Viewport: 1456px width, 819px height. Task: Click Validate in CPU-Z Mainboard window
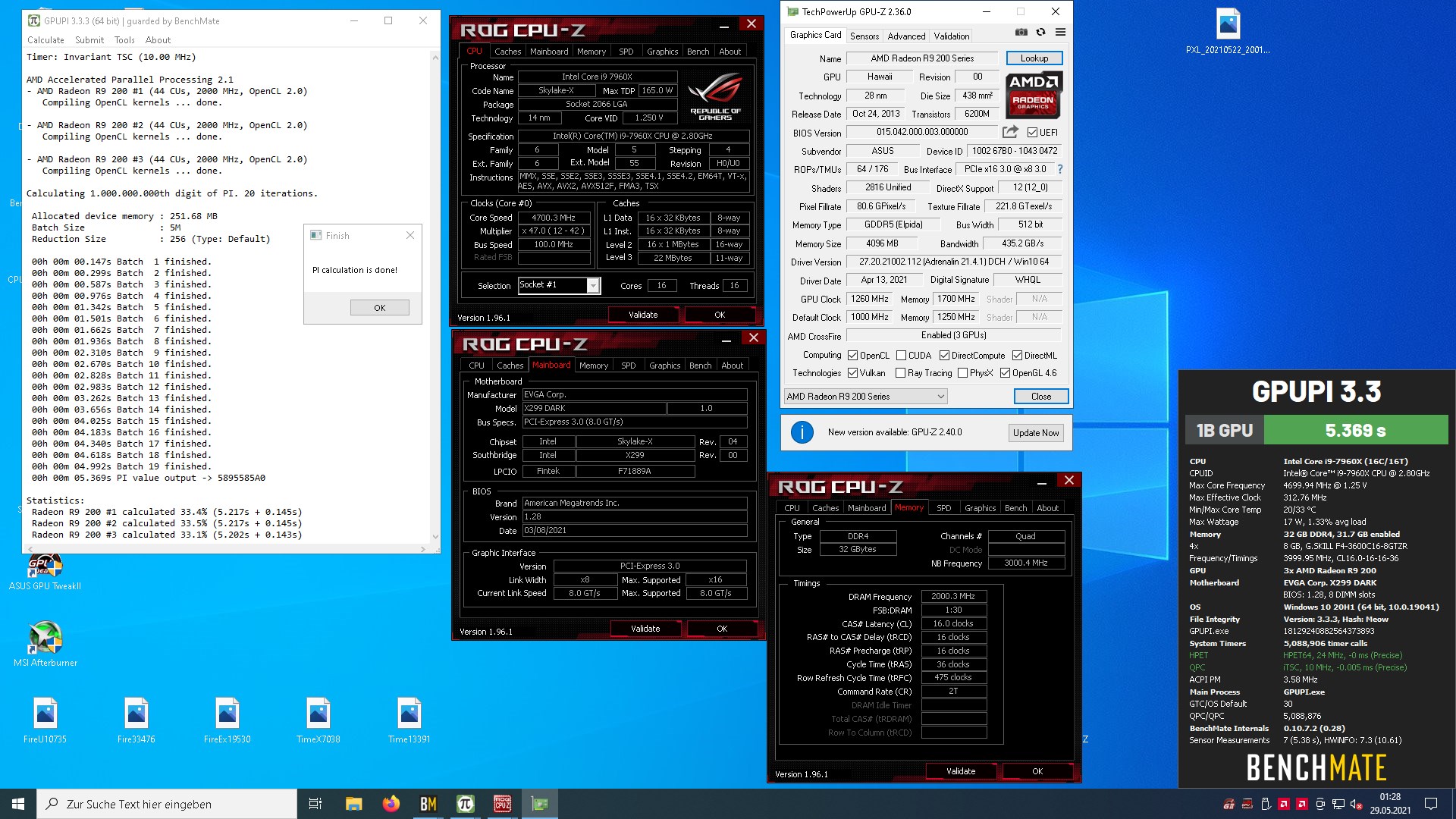(x=645, y=629)
